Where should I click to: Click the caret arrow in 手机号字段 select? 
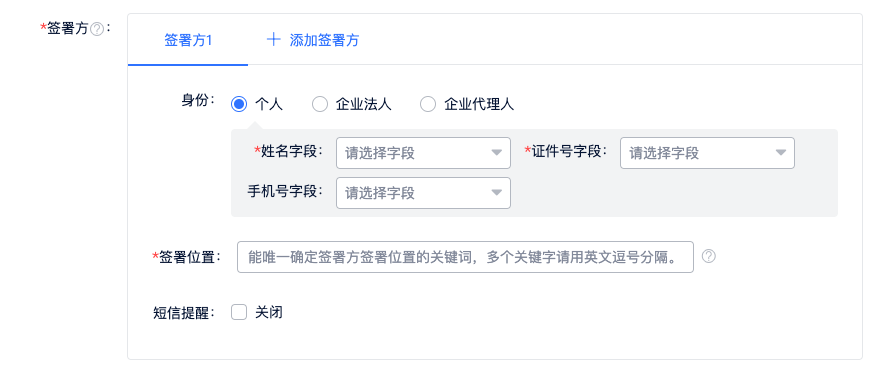click(x=497, y=193)
